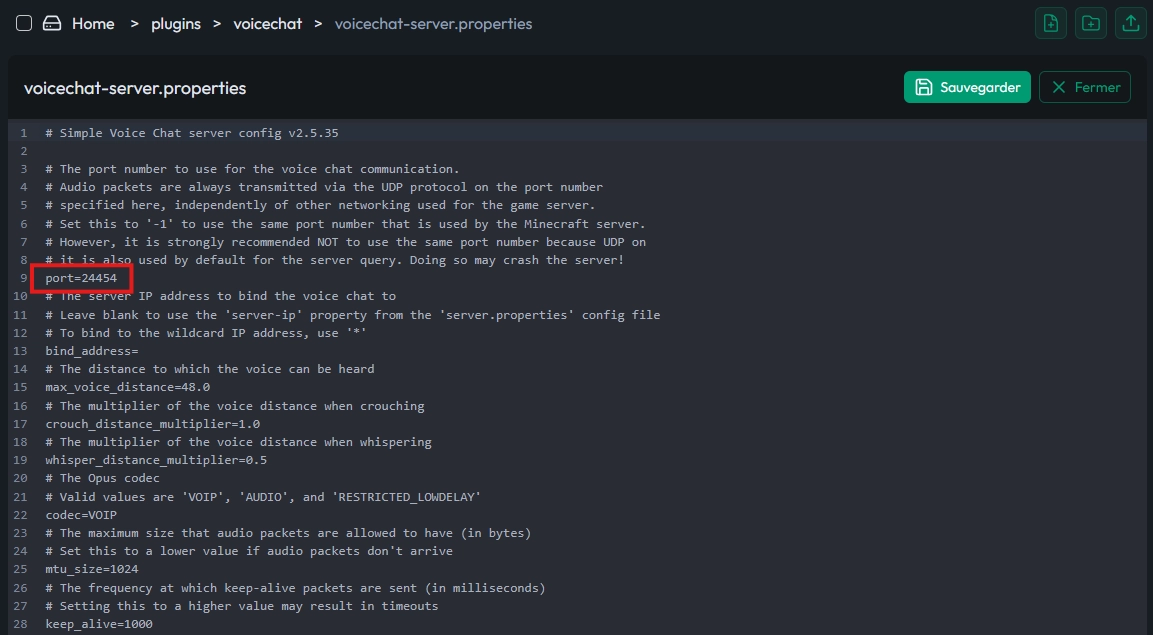1153x635 pixels.
Task: Click the bind_address= line to edit it
Action: coord(93,350)
